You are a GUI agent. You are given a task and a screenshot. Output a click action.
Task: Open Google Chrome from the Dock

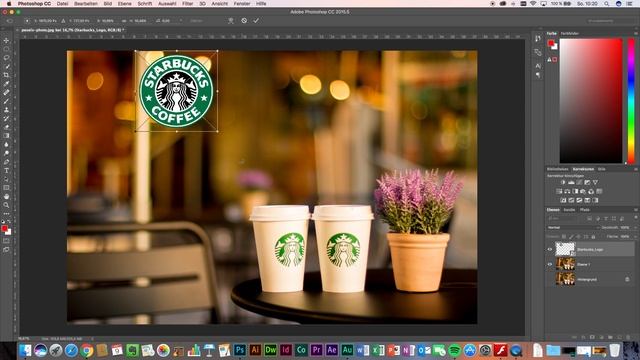[86, 350]
